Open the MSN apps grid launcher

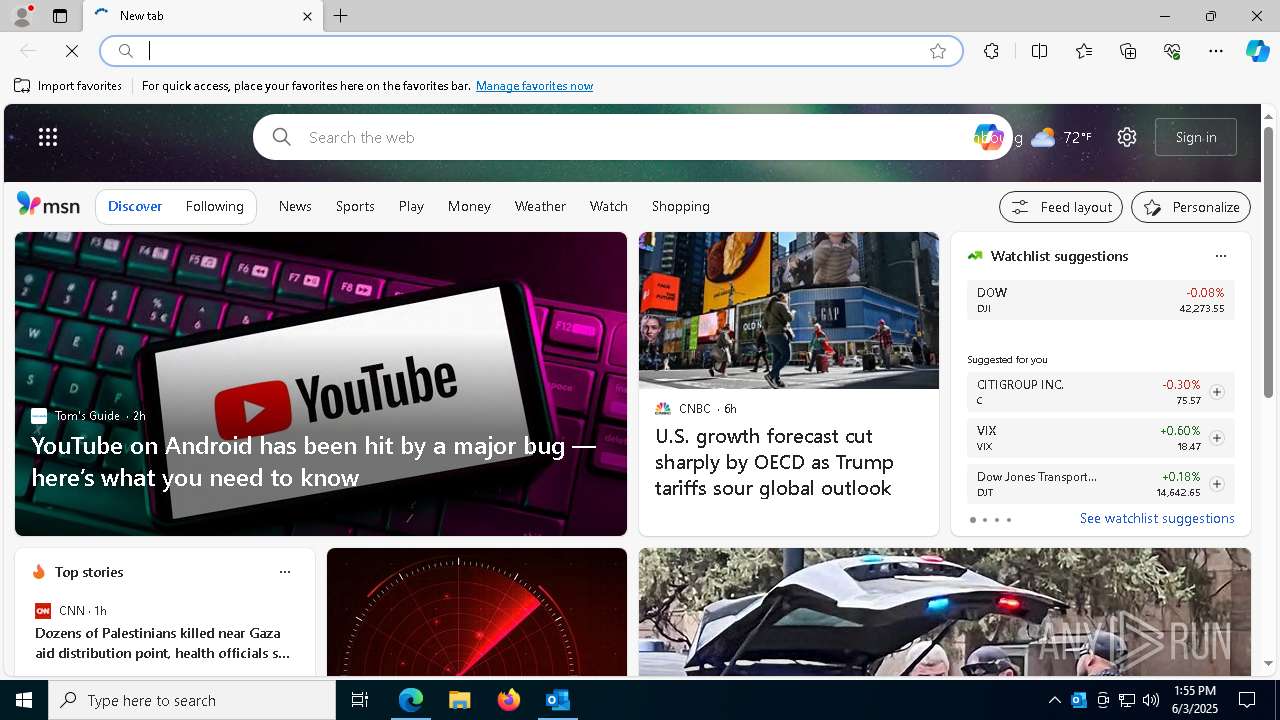pos(48,137)
